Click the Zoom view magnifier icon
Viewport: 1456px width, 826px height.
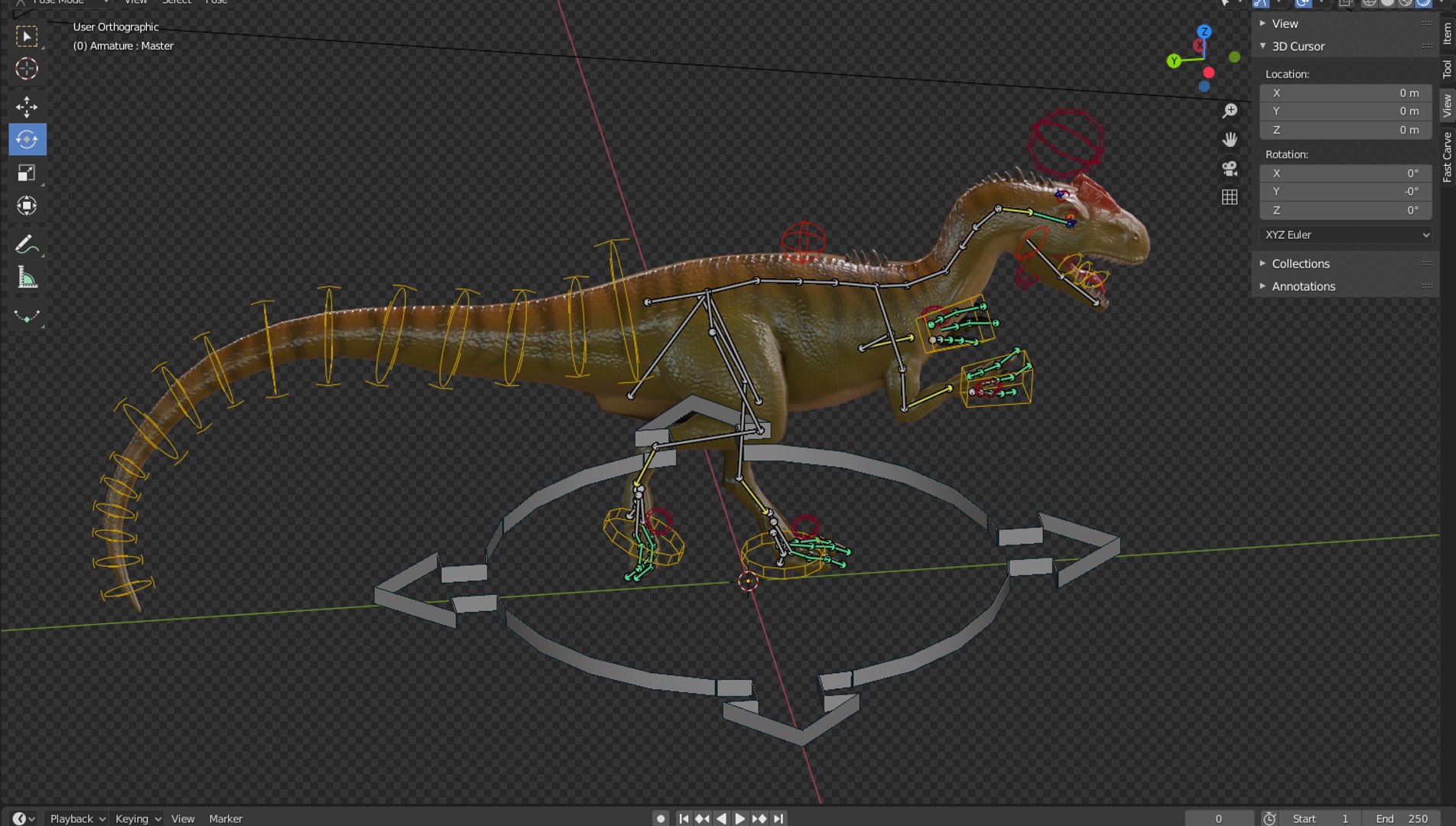[1230, 111]
